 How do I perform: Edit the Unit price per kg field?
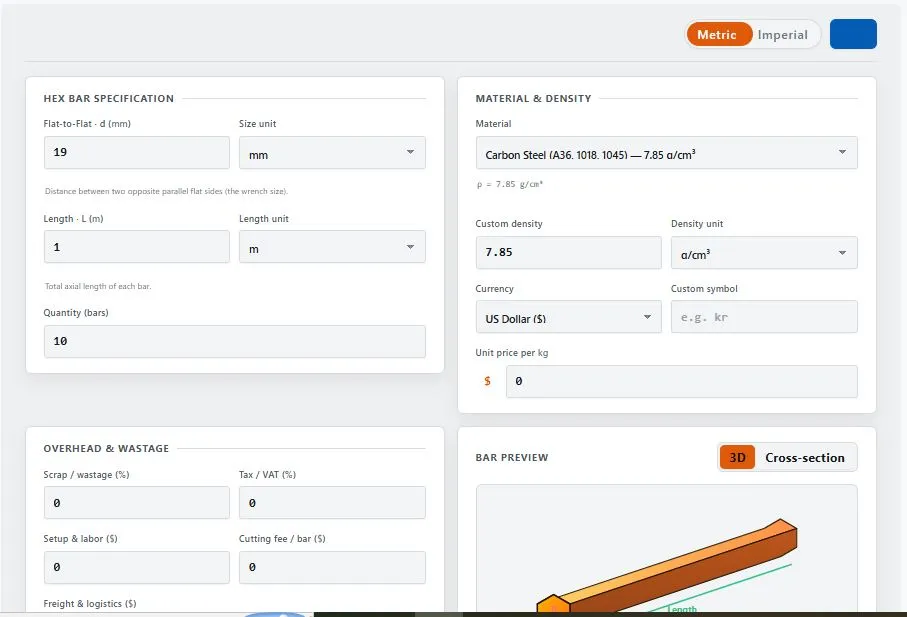[x=681, y=381]
